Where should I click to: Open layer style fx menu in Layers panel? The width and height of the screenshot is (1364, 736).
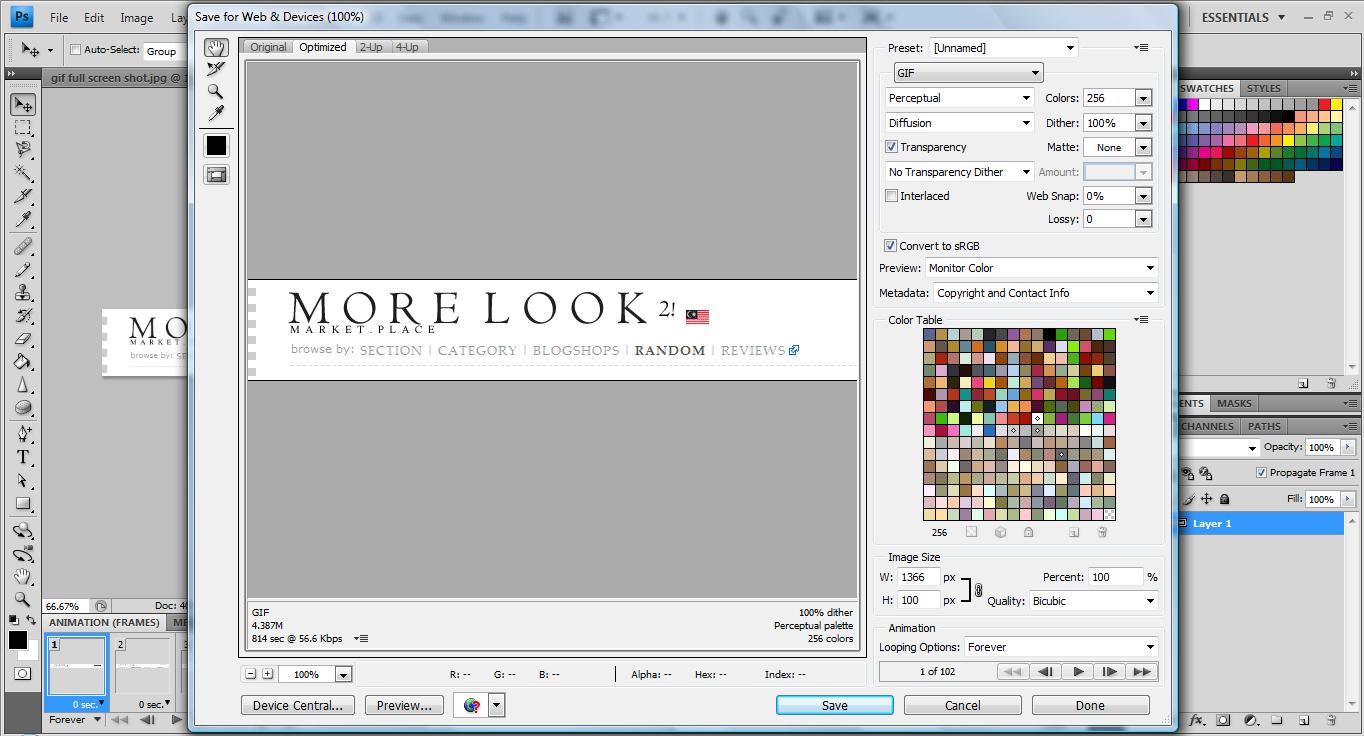(1196, 719)
